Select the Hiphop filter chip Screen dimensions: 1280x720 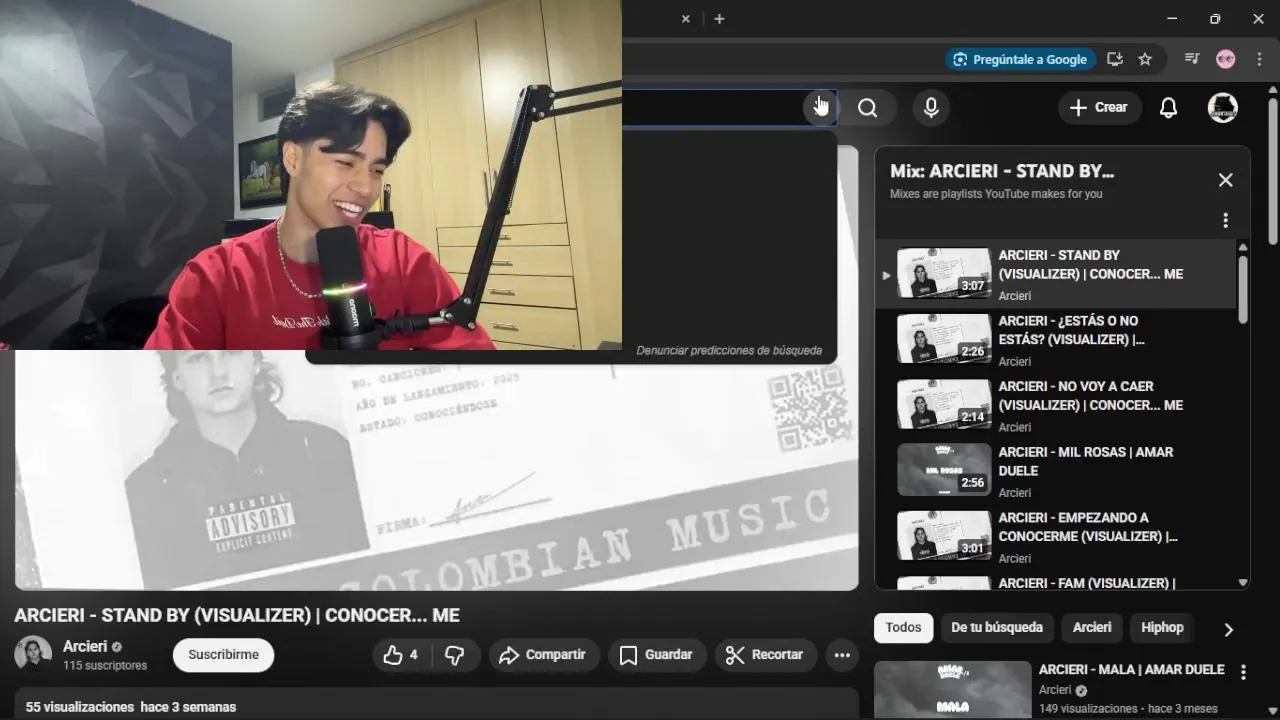coord(1162,628)
